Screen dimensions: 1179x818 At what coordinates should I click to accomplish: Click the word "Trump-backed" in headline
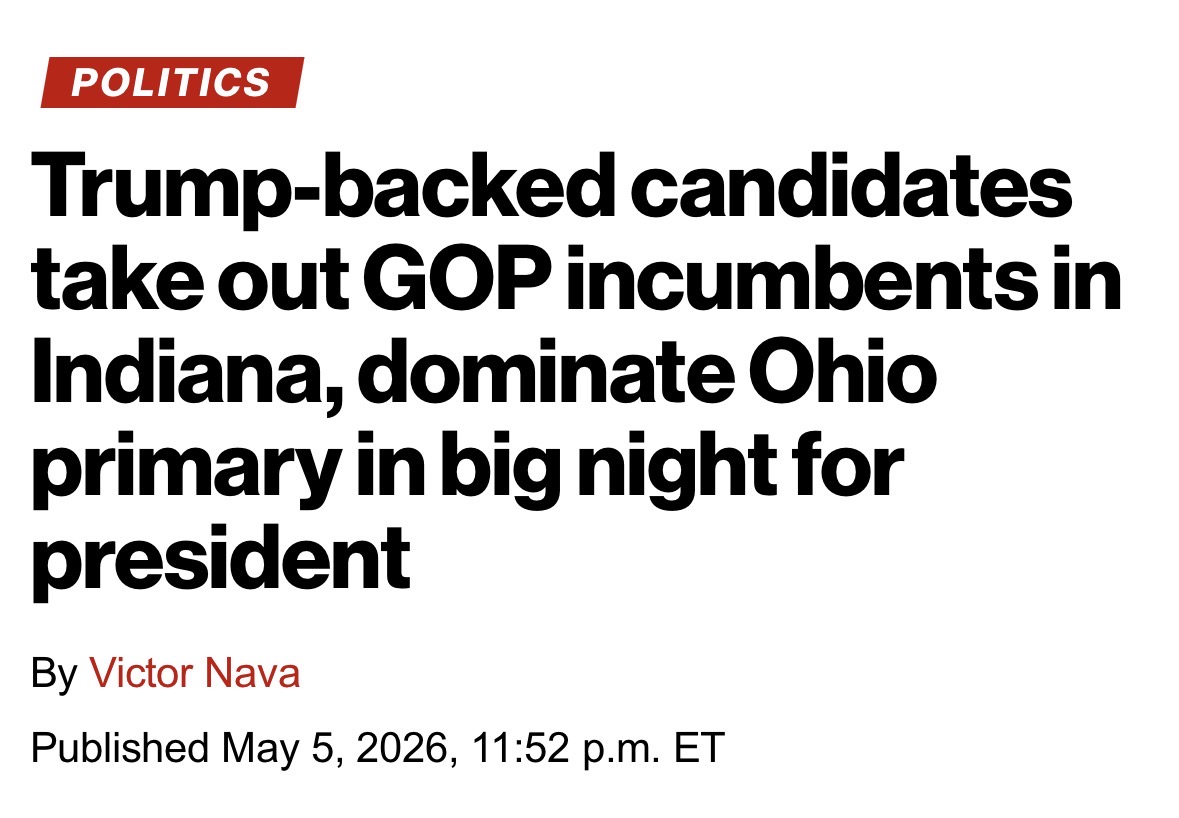[319, 186]
